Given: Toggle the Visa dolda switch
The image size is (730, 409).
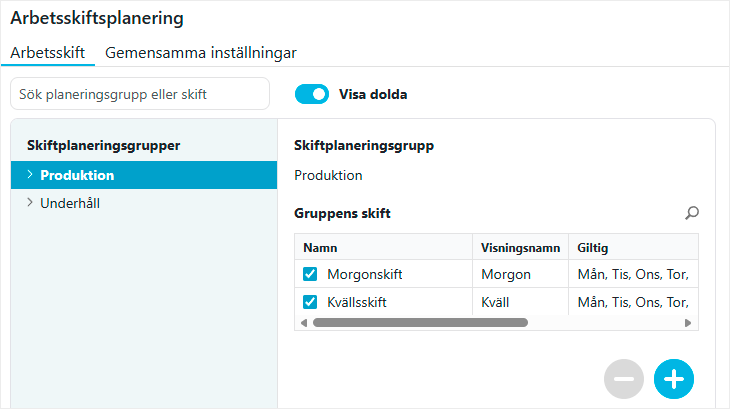Looking at the screenshot, I should [312, 94].
